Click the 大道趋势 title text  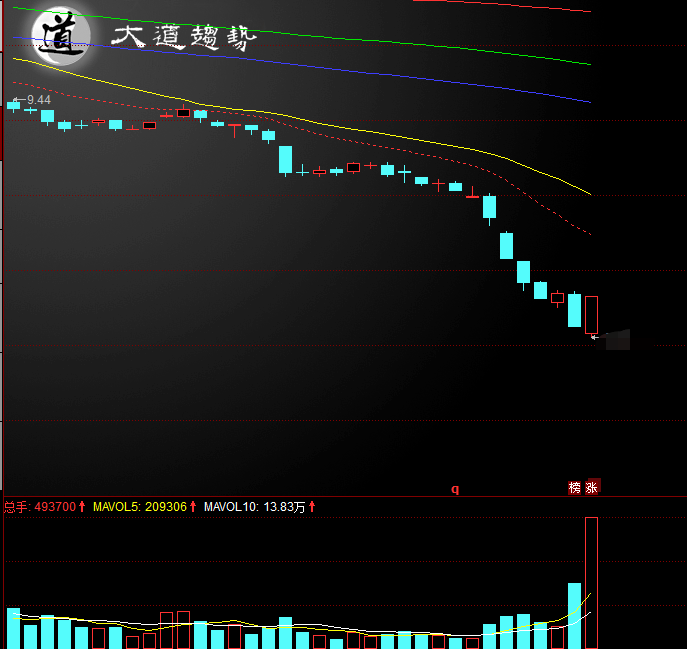point(184,39)
